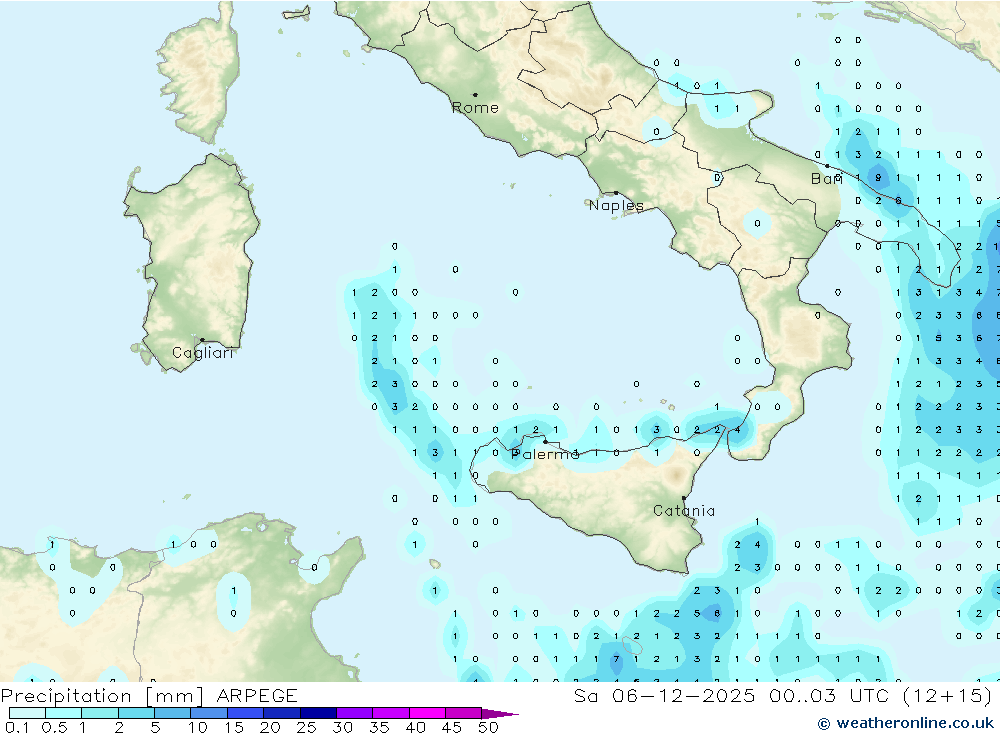Select the 2–5 mm legend swatch
Viewport: 1000px width, 733px height.
point(136,713)
